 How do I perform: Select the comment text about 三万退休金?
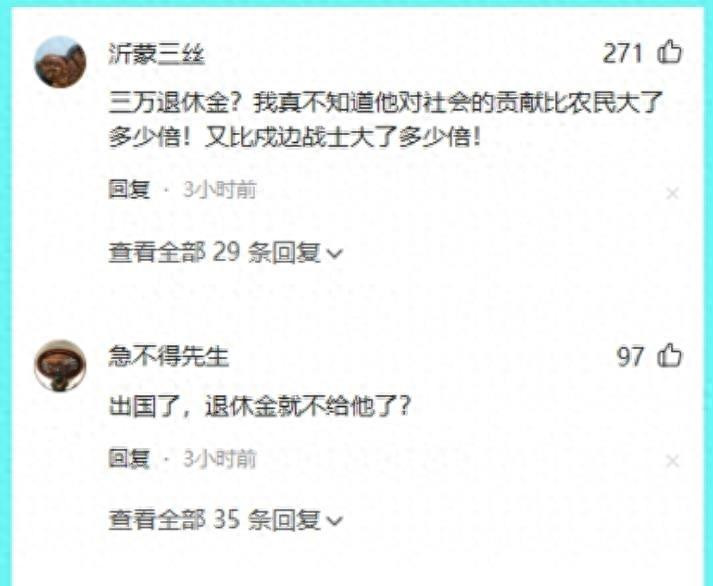click(386, 119)
